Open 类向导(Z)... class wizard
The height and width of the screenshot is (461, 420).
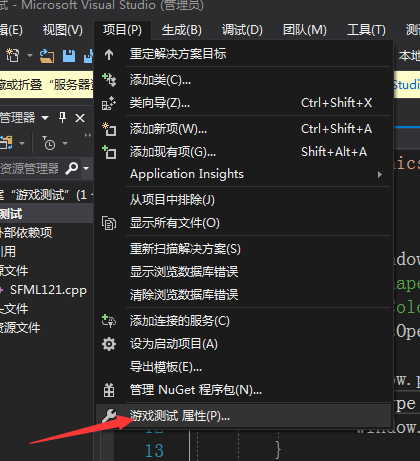(x=243, y=103)
